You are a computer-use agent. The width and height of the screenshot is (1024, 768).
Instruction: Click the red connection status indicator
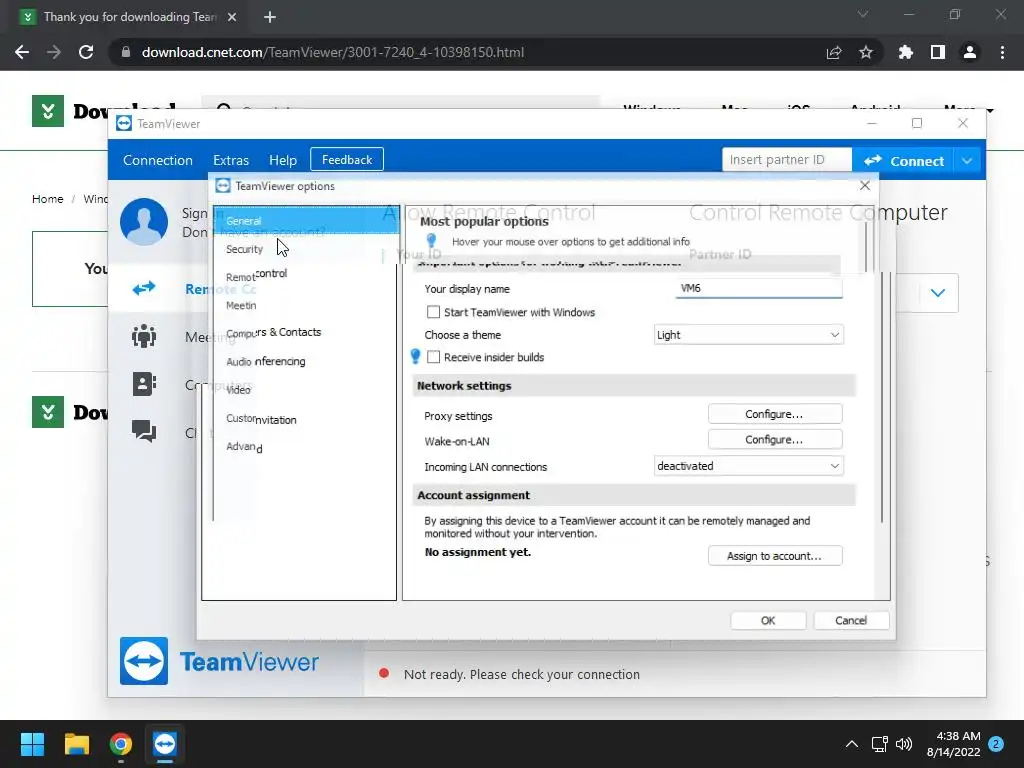coord(384,673)
